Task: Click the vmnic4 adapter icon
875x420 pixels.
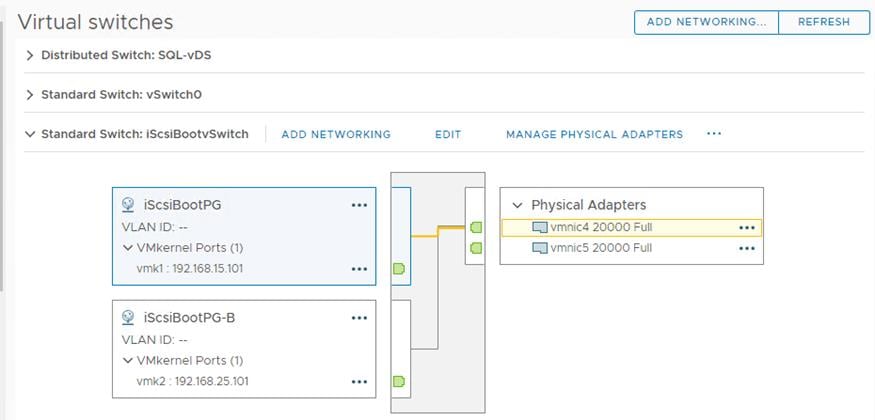Action: coord(540,228)
